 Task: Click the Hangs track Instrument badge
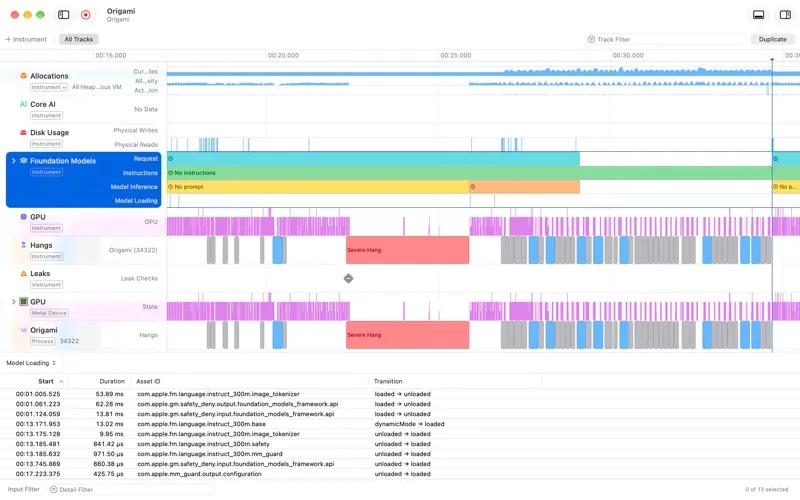point(46,257)
